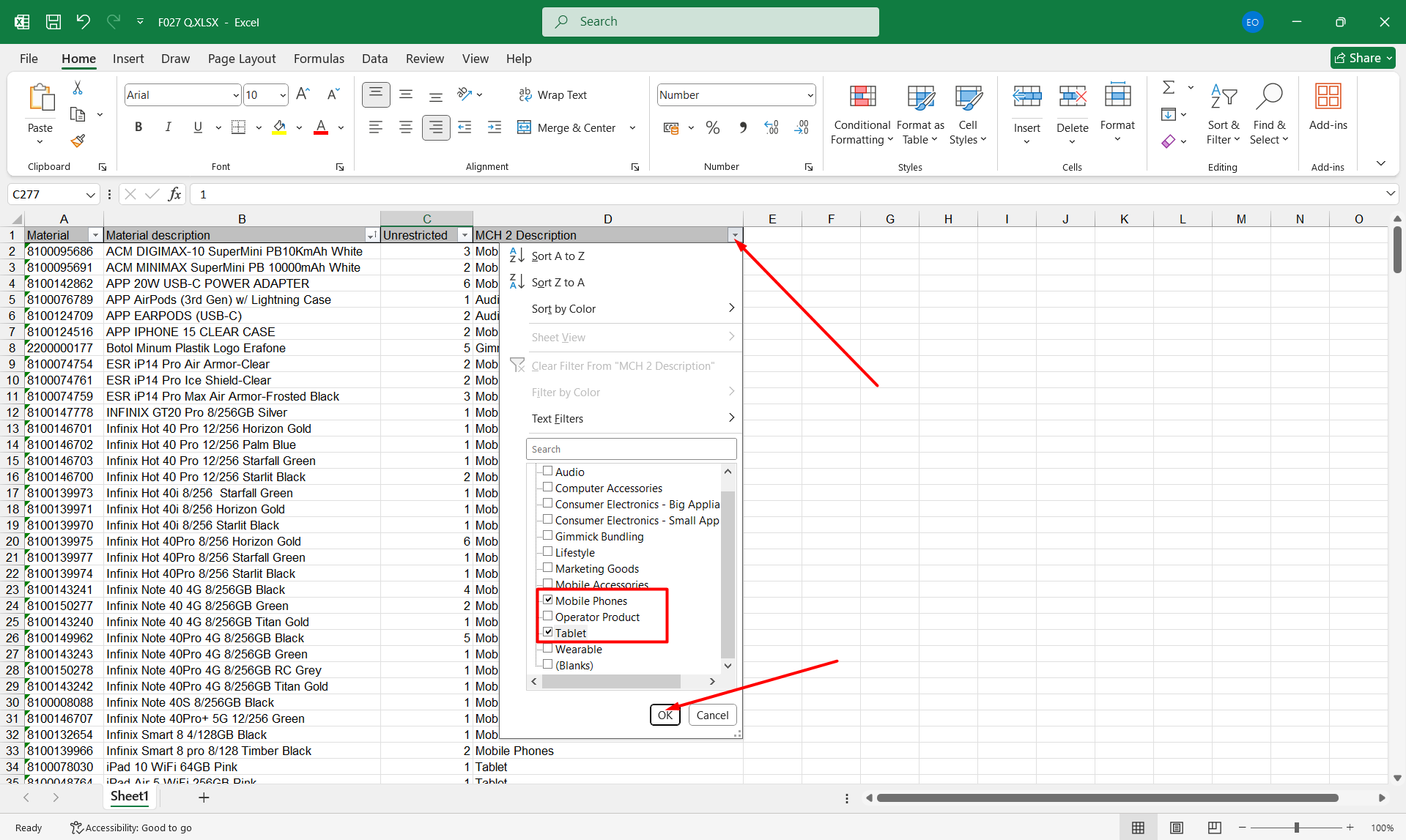The image size is (1406, 840).
Task: Open the Material column filter dropdown
Action: click(x=95, y=235)
